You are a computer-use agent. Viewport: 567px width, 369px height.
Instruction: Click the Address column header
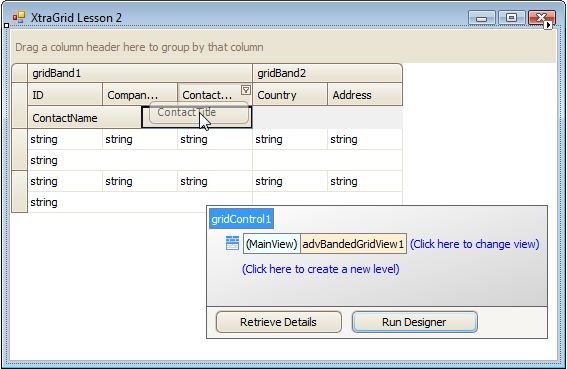365,95
